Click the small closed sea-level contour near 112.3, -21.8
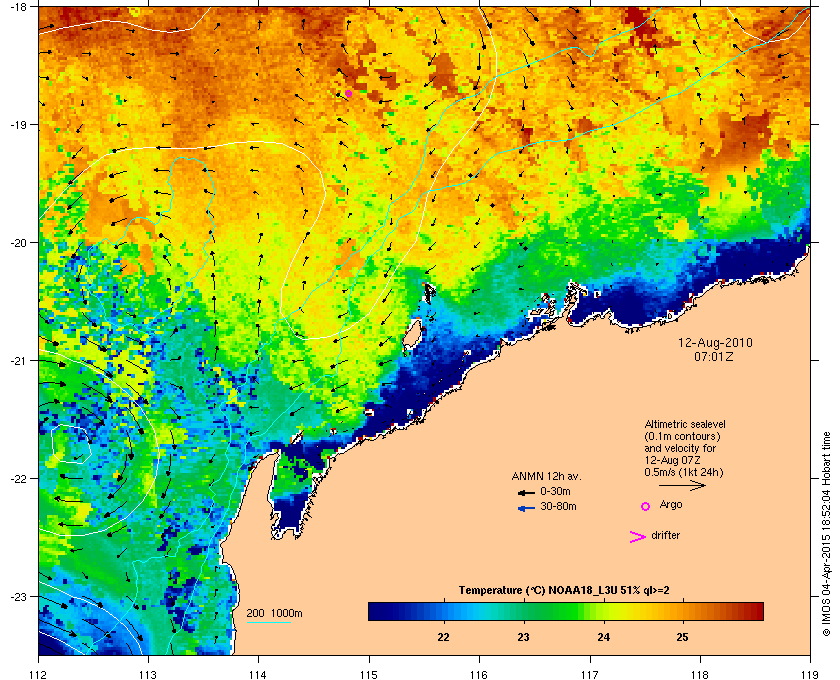Viewport: 840px width, 680px height. point(71,444)
